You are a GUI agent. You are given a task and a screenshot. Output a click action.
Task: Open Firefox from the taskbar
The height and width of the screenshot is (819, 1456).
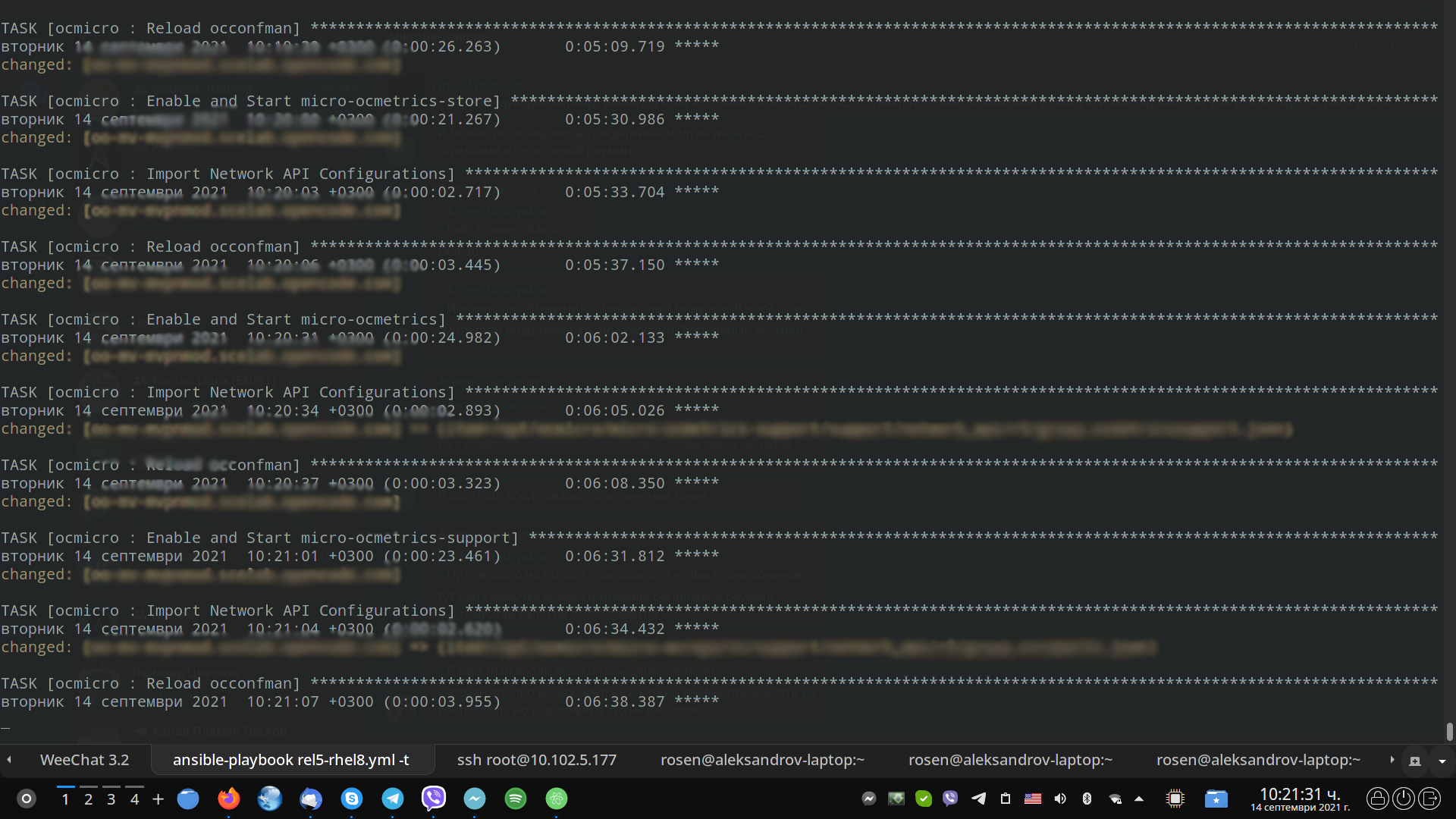coord(228,799)
